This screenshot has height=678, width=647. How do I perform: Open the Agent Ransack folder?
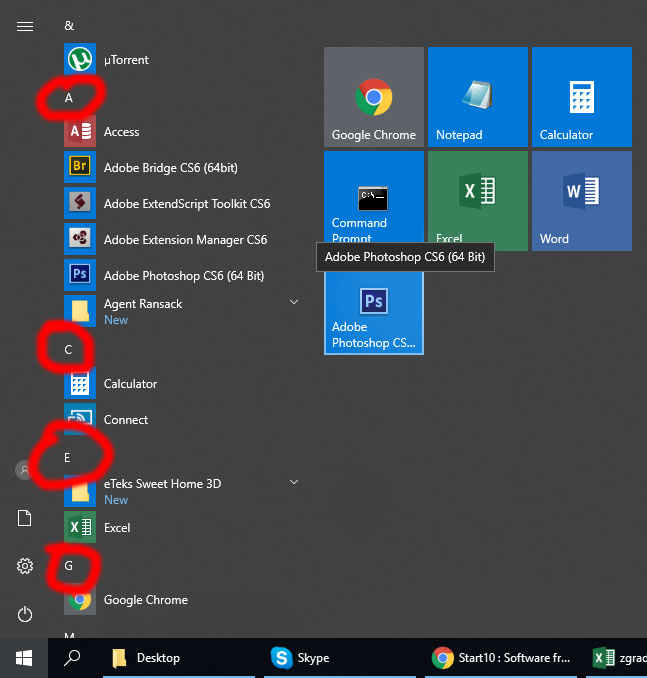[x=182, y=311]
